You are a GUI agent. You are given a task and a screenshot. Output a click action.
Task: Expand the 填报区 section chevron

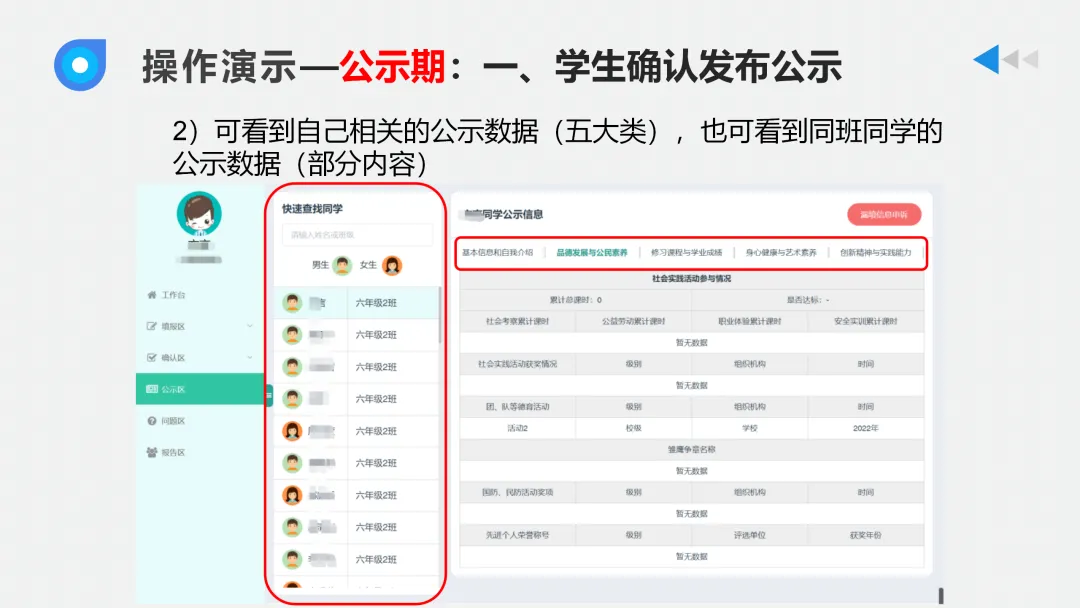(249, 327)
